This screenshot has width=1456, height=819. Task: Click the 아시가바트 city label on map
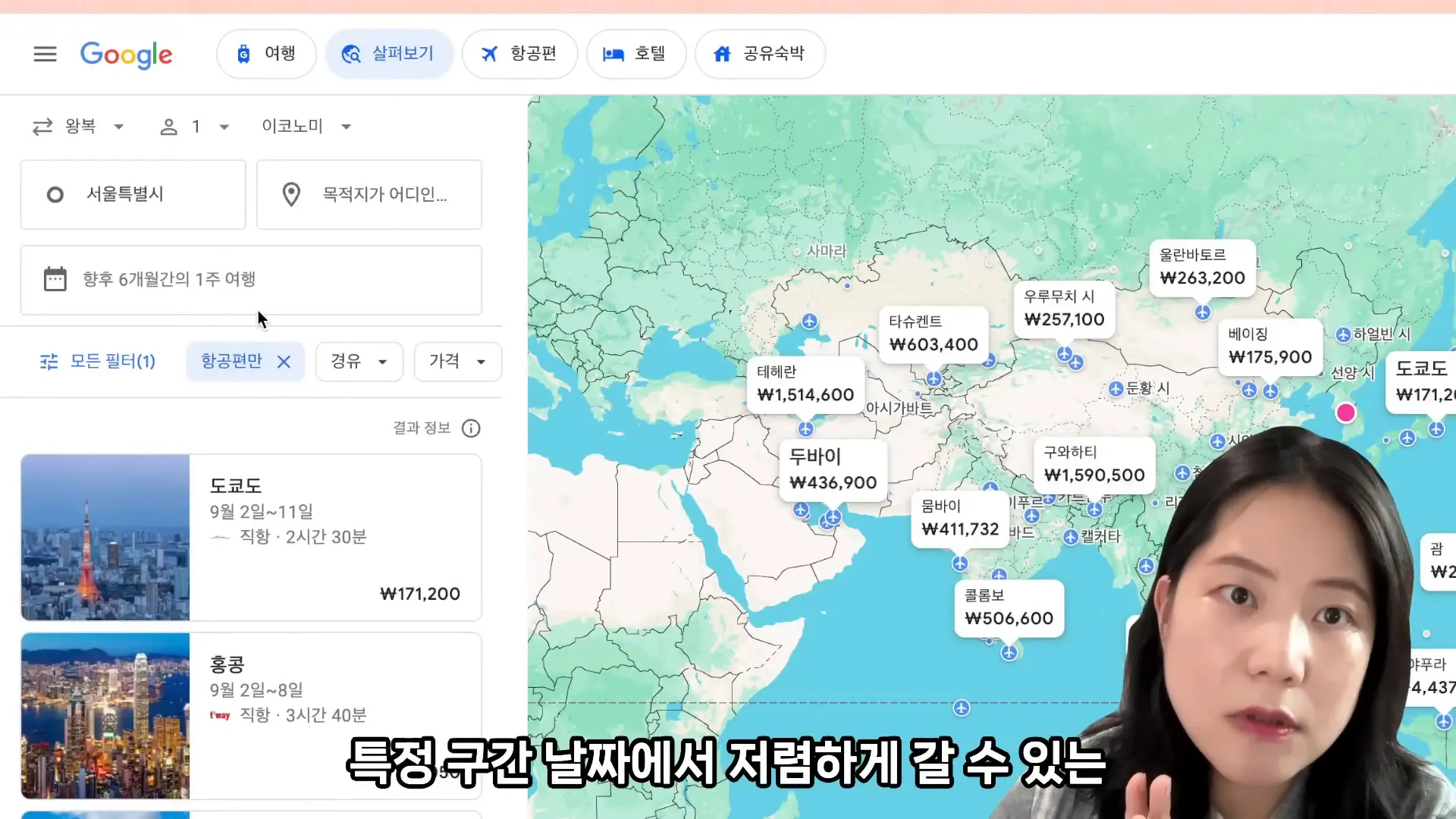(899, 408)
